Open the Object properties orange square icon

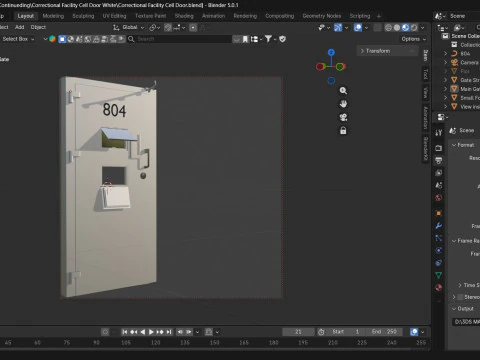(439, 213)
